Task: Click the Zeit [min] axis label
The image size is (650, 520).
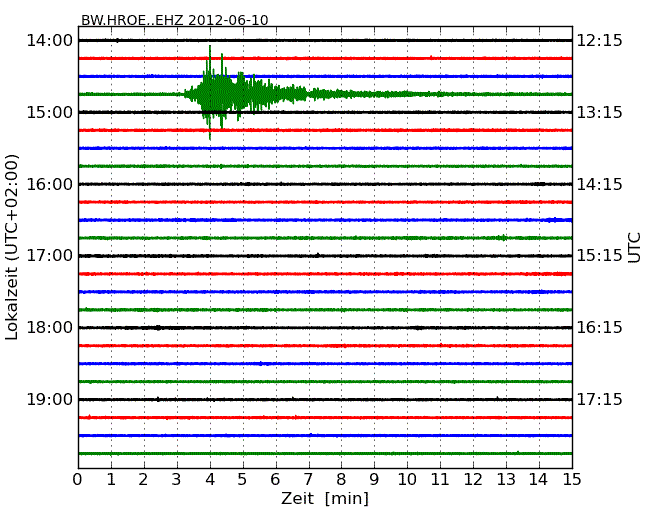Action: point(325,498)
